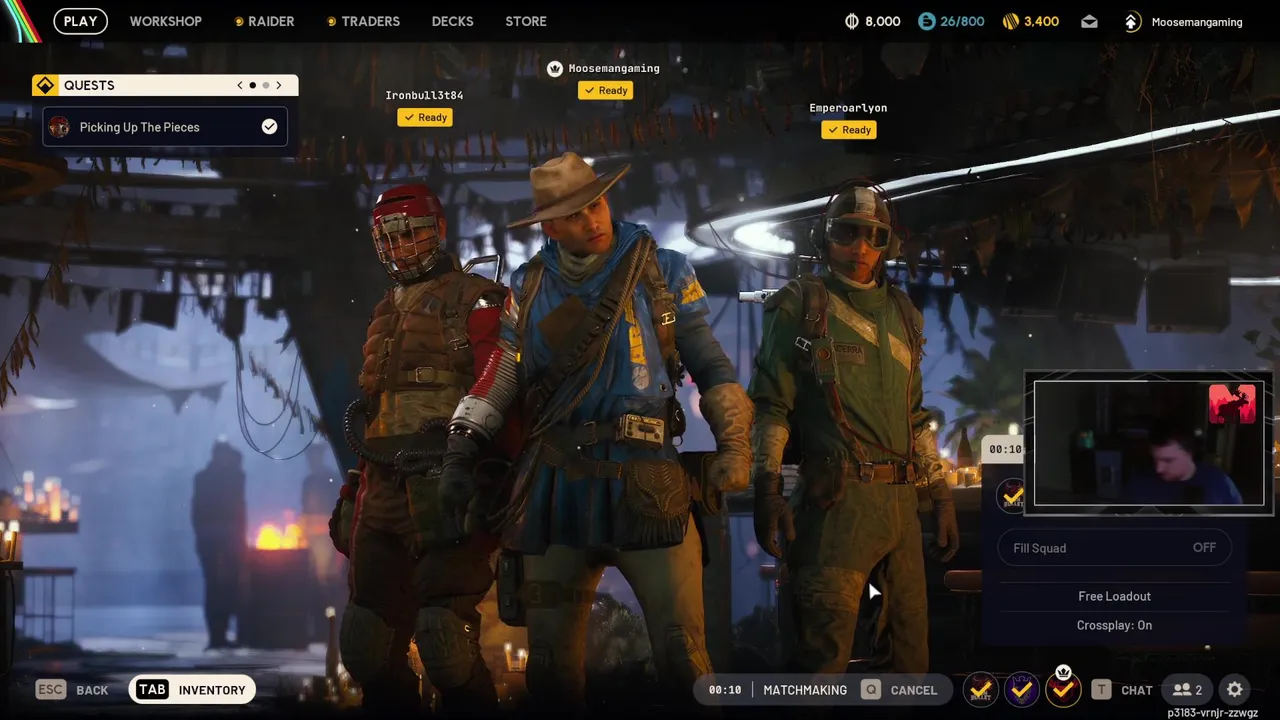The height and width of the screenshot is (720, 1280).
Task: Click the quest giver portrait icon
Action: [x=59, y=127]
